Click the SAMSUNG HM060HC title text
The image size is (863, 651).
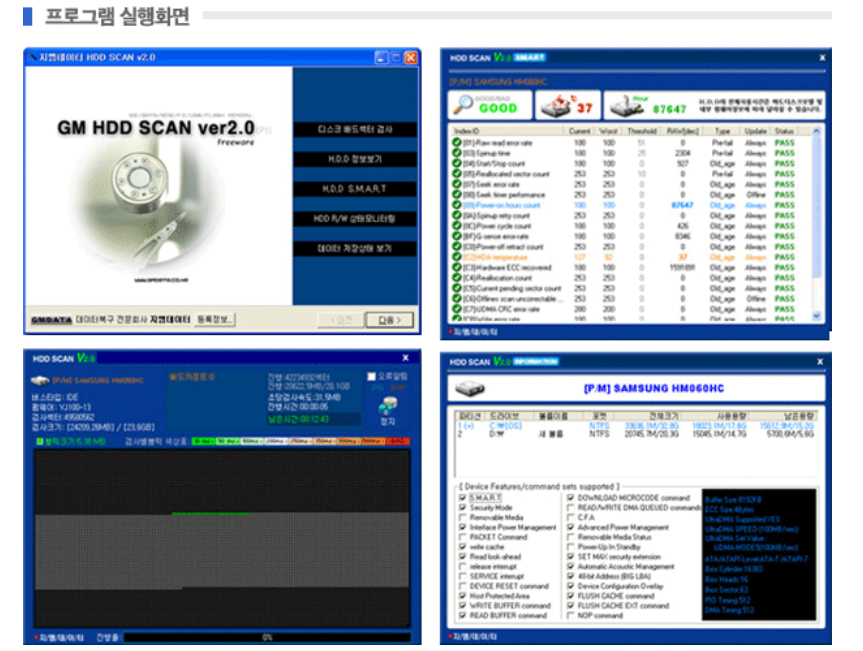(654, 389)
